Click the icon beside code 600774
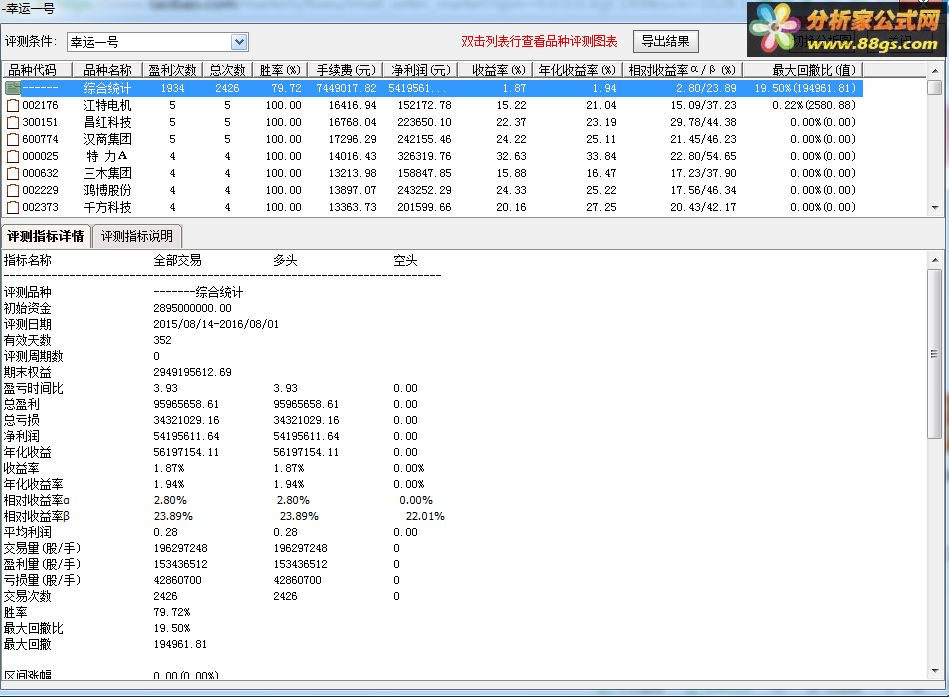 pos(13,139)
